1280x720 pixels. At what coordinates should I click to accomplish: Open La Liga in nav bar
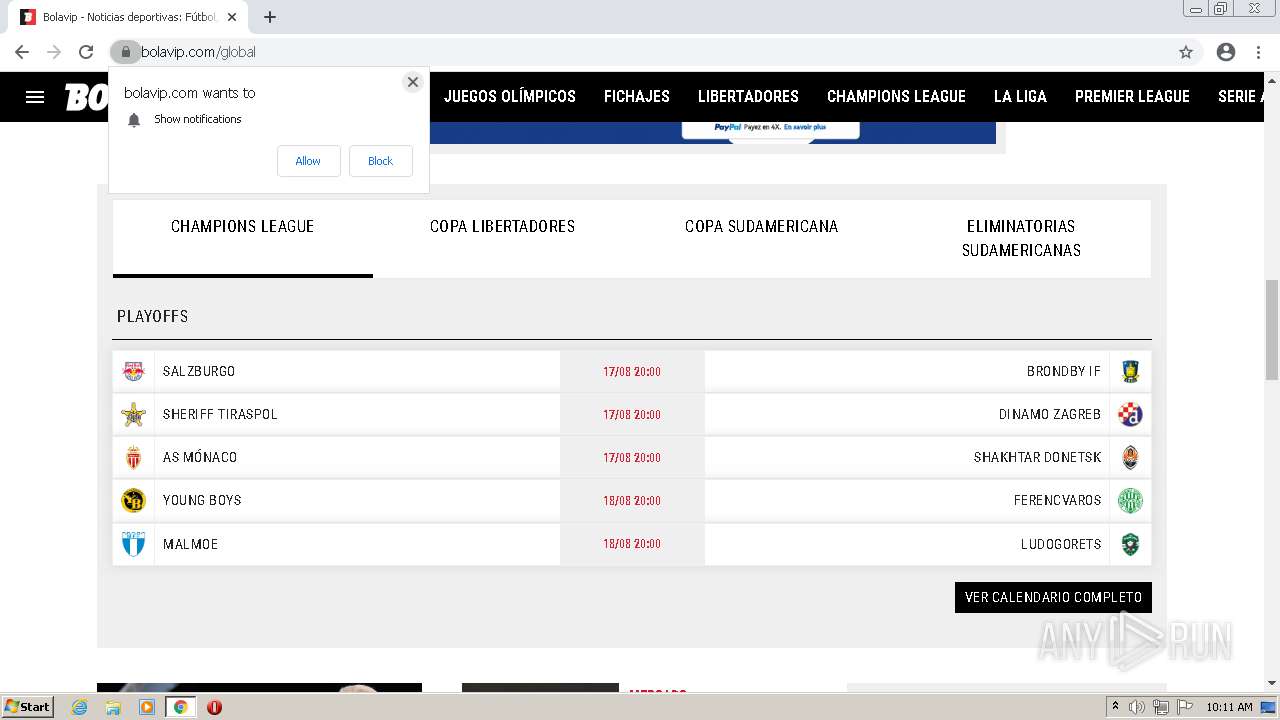[1020, 97]
